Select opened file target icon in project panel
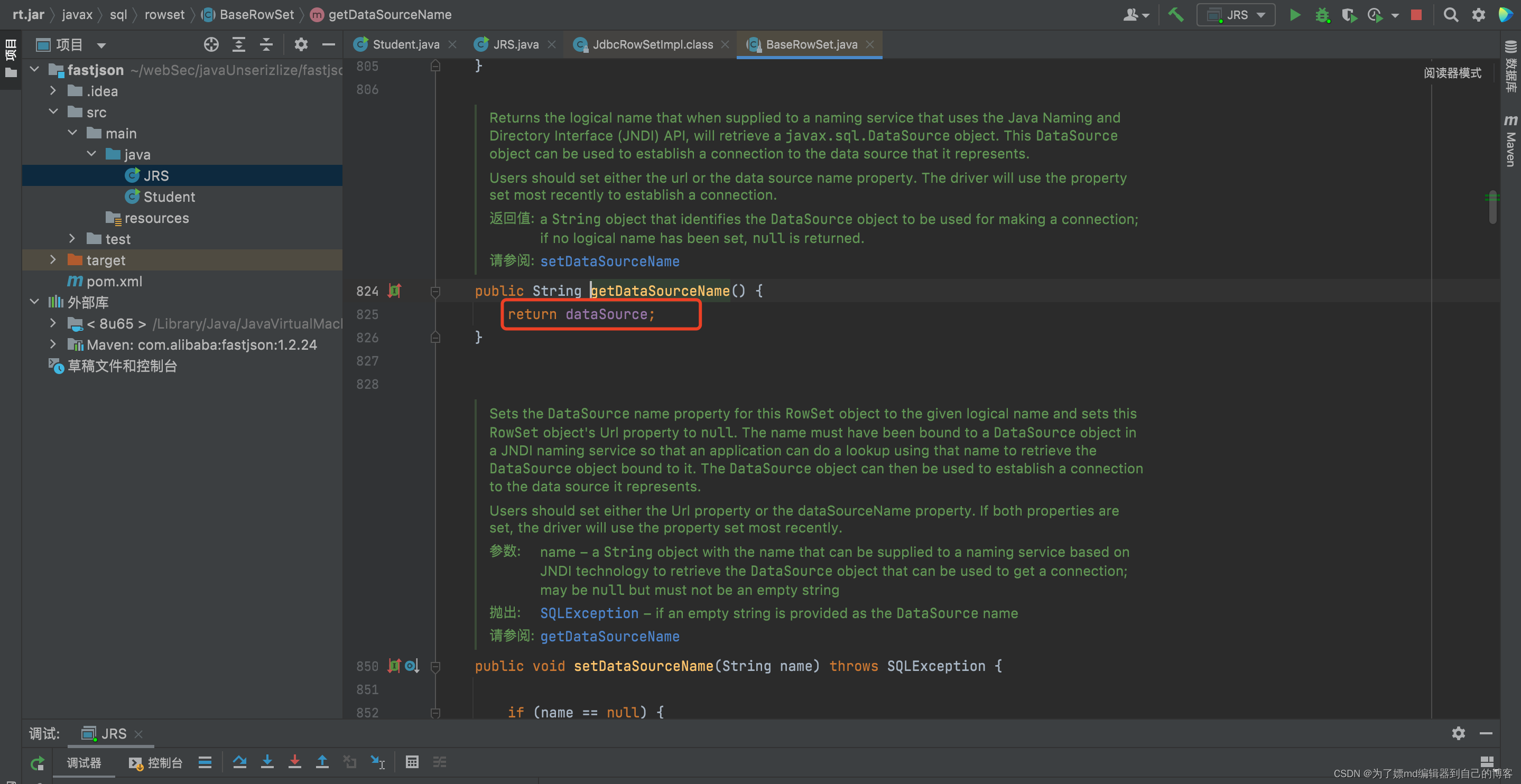The height and width of the screenshot is (784, 1521). [211, 44]
